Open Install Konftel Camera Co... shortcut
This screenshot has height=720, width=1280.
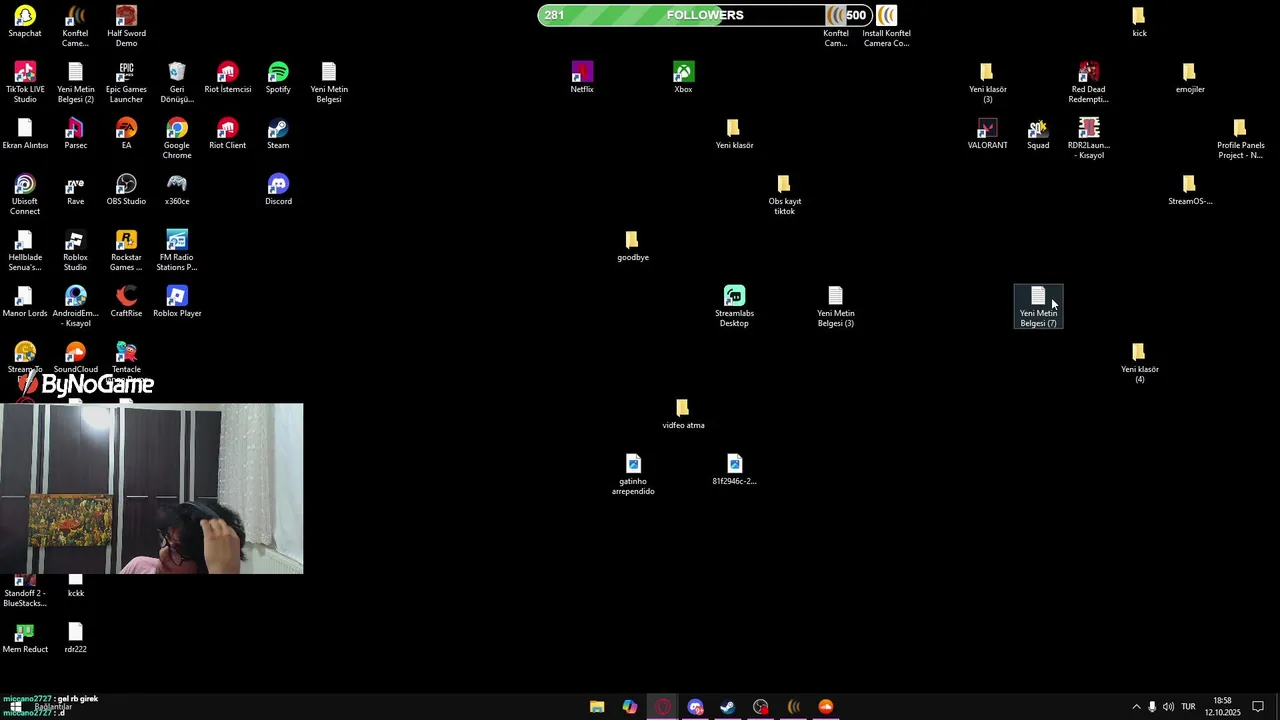[886, 27]
